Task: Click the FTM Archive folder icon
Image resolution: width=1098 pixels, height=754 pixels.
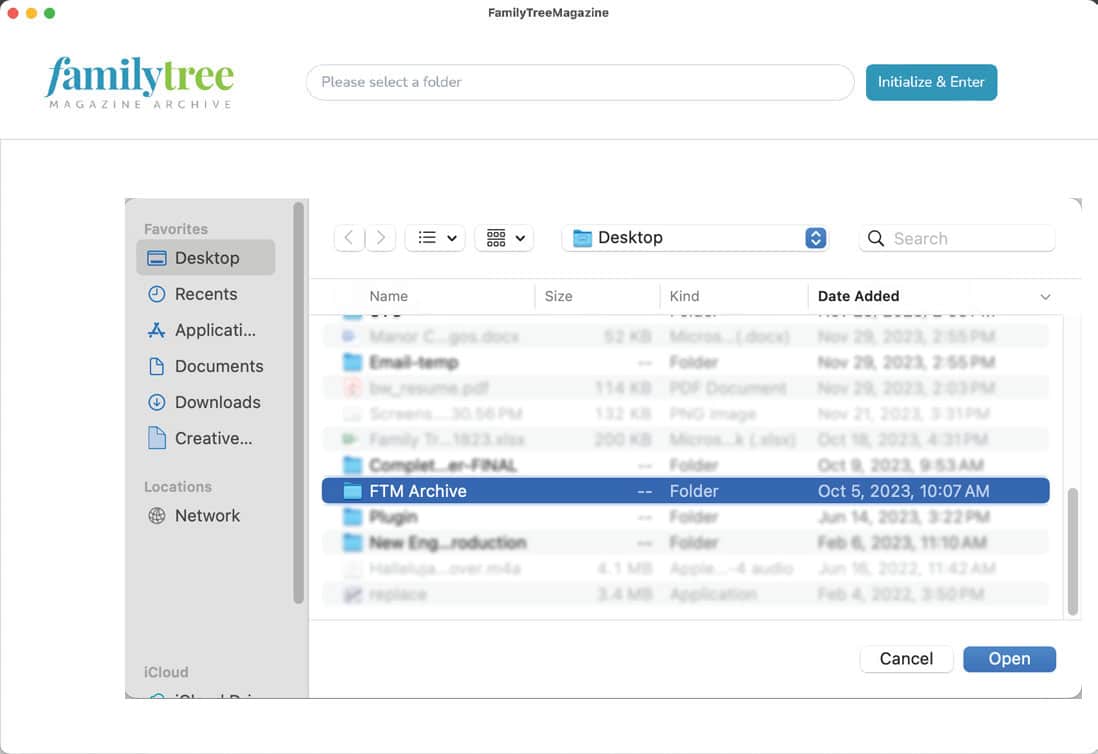Action: coord(352,491)
